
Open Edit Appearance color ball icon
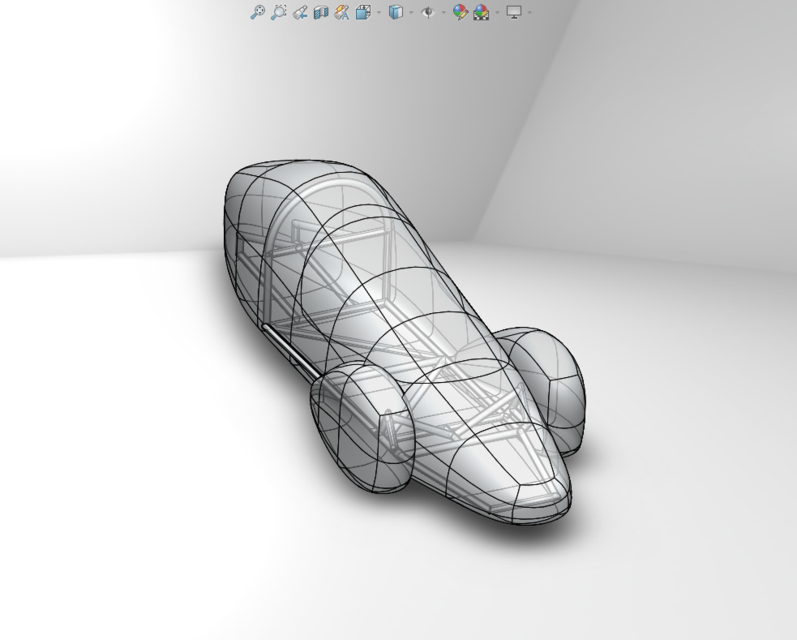point(460,13)
